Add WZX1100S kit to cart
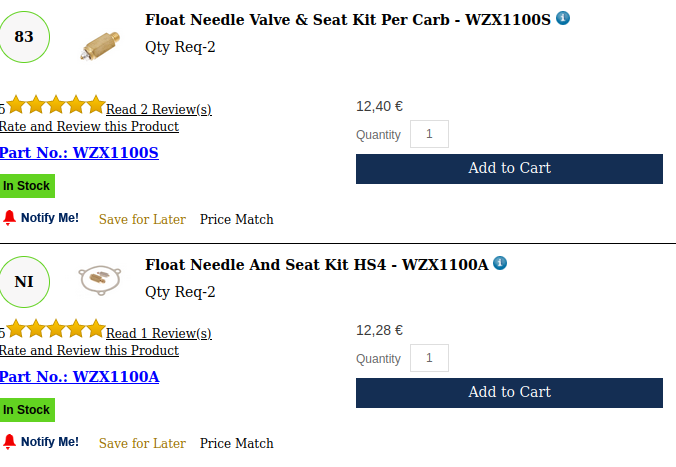676x467 pixels. point(509,168)
